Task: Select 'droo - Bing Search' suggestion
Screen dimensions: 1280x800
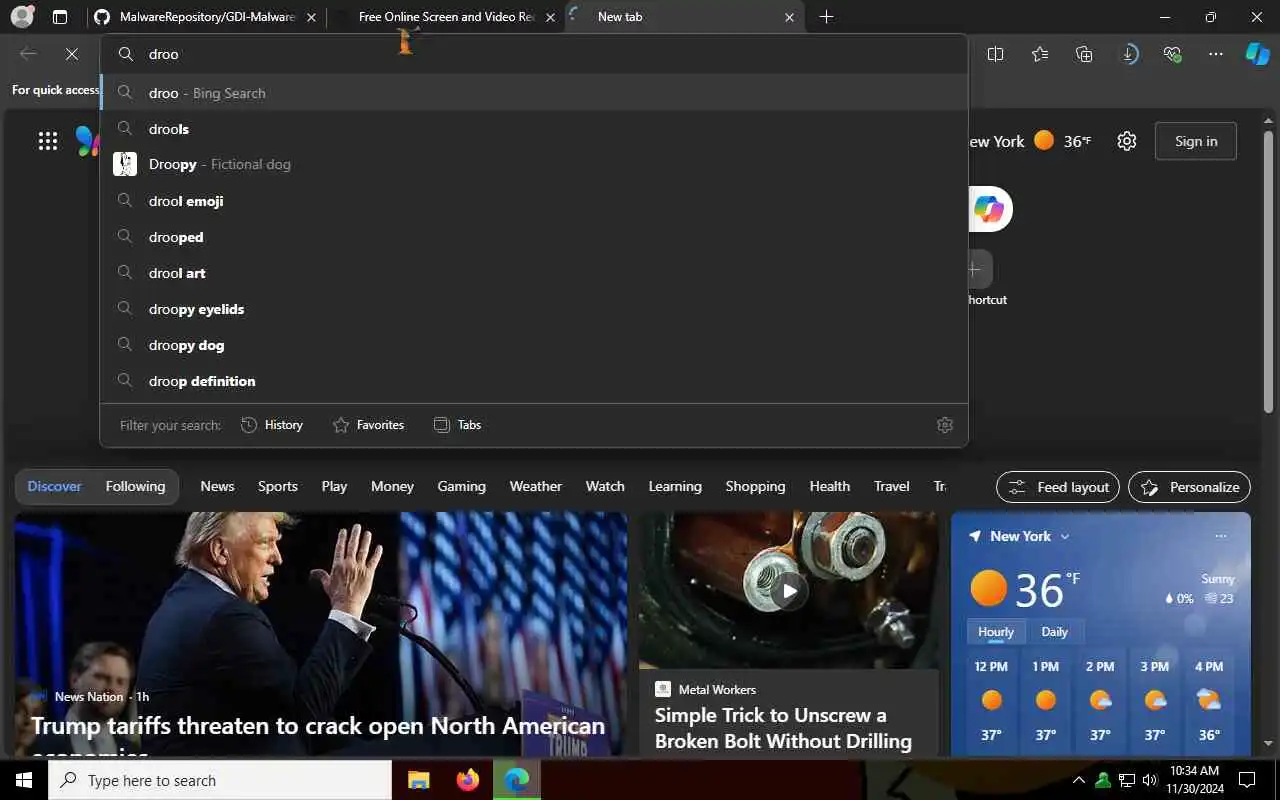Action: point(534,93)
